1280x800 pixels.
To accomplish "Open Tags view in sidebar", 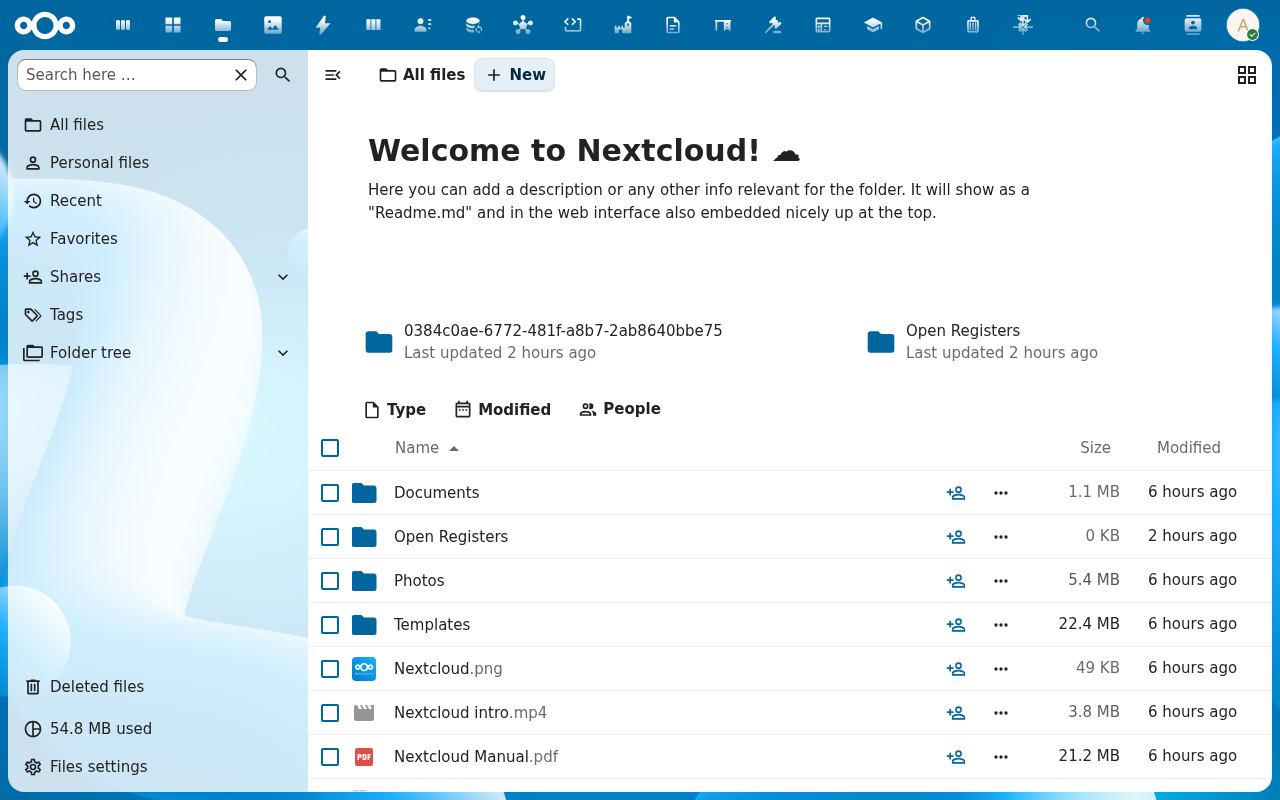I will (157, 315).
